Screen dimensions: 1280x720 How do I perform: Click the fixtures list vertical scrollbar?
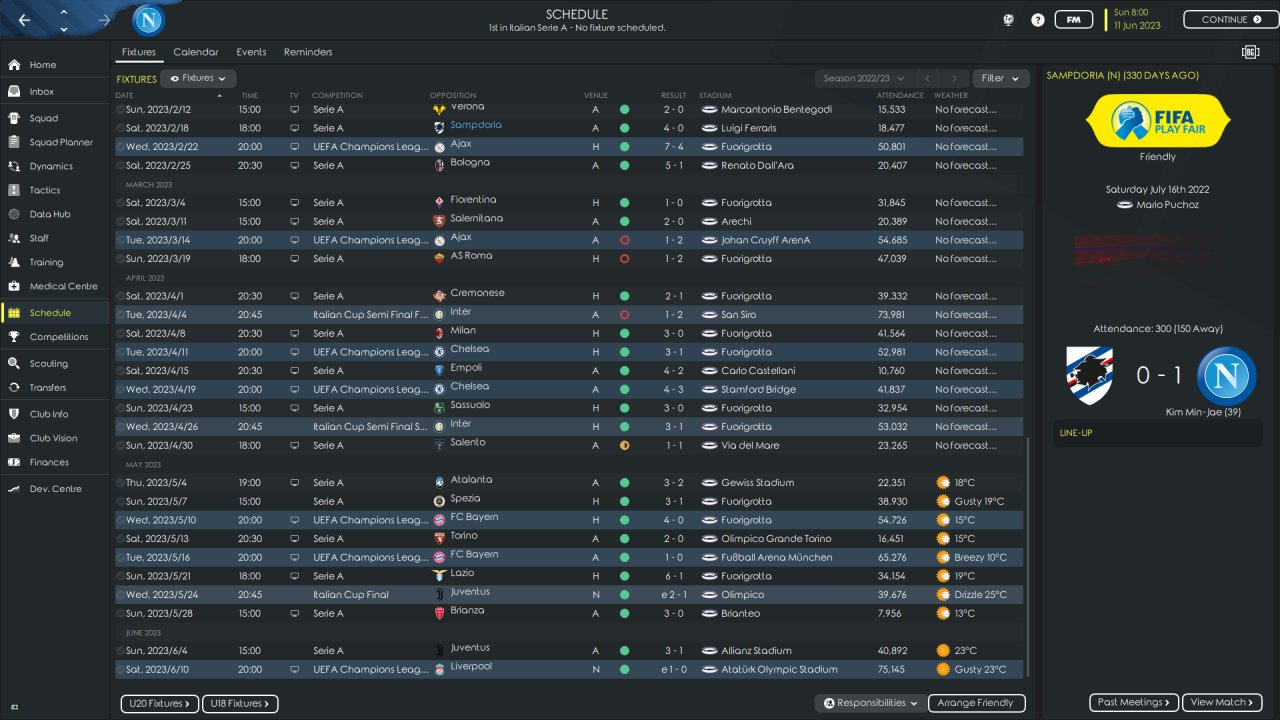[x=1027, y=557]
